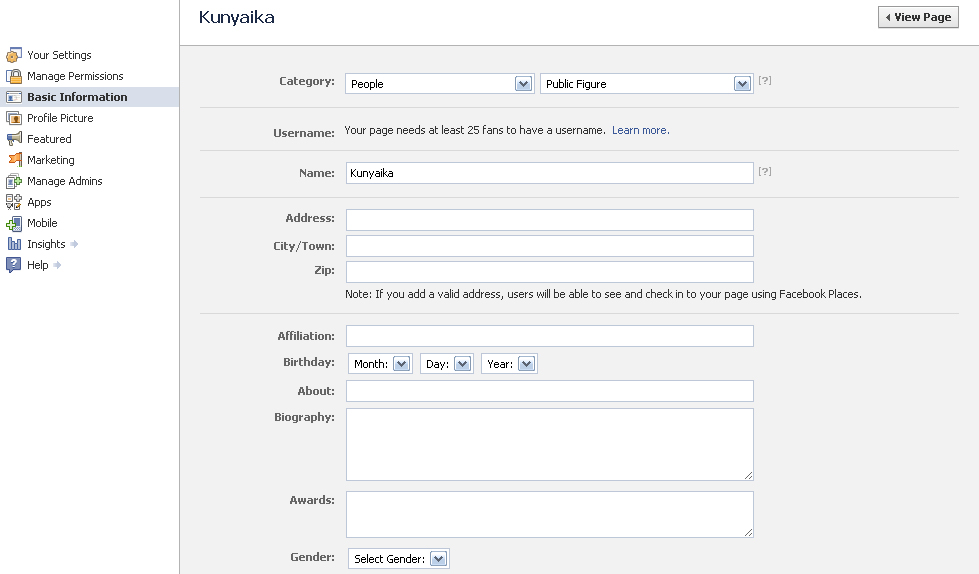This screenshot has width=979, height=574.
Task: Click the Manage Permissions lock icon
Action: click(x=14, y=76)
